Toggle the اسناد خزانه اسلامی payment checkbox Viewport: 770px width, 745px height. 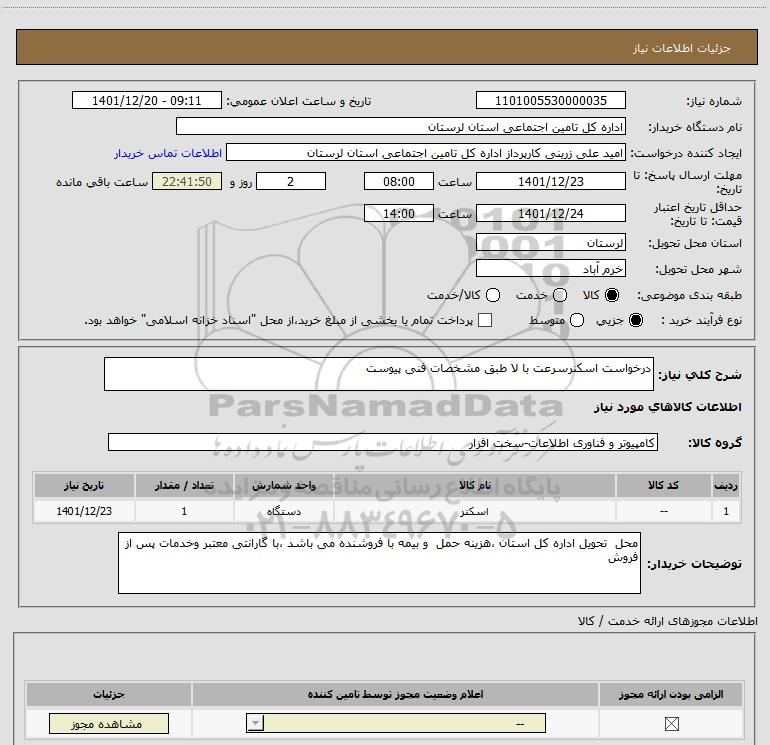(x=485, y=320)
